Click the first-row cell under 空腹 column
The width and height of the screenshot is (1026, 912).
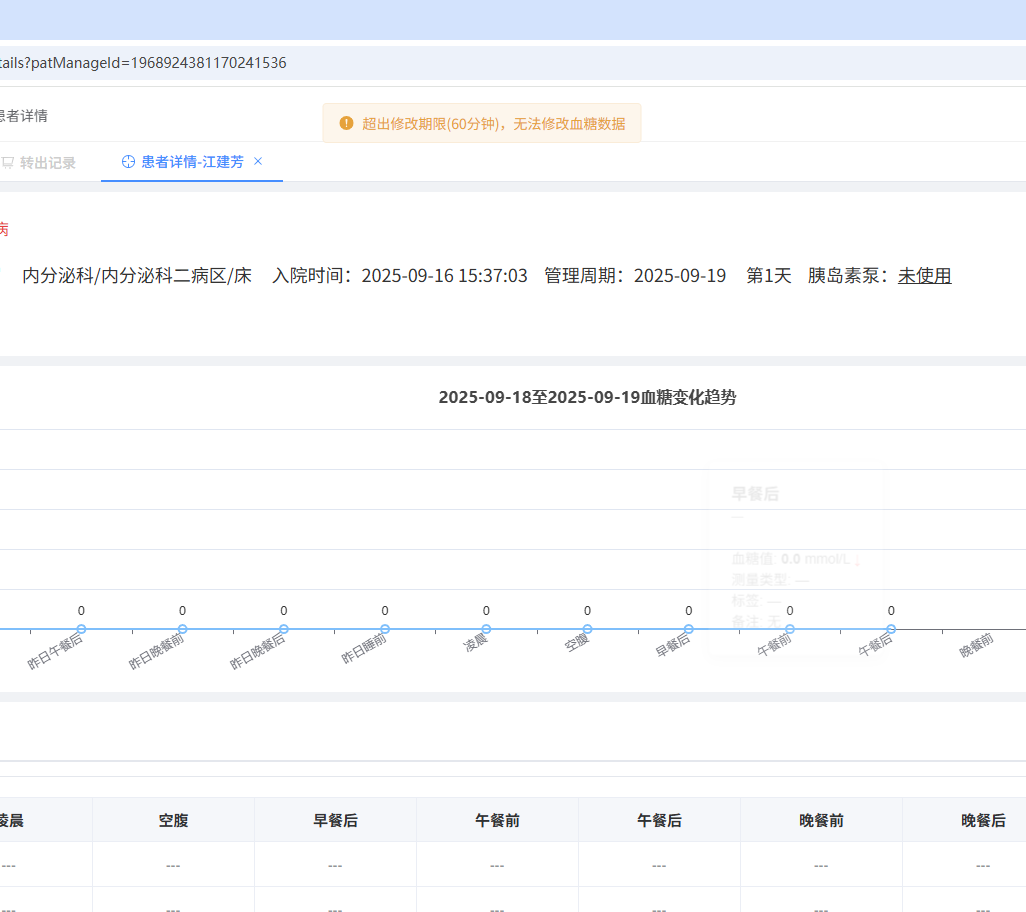173,865
